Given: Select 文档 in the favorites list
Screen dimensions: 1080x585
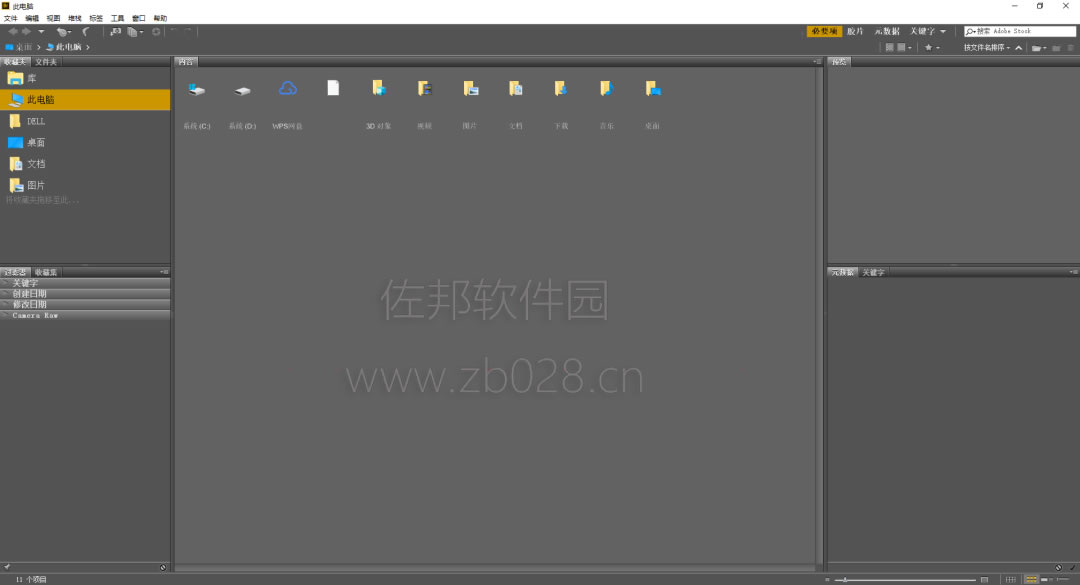Looking at the screenshot, I should (x=85, y=164).
